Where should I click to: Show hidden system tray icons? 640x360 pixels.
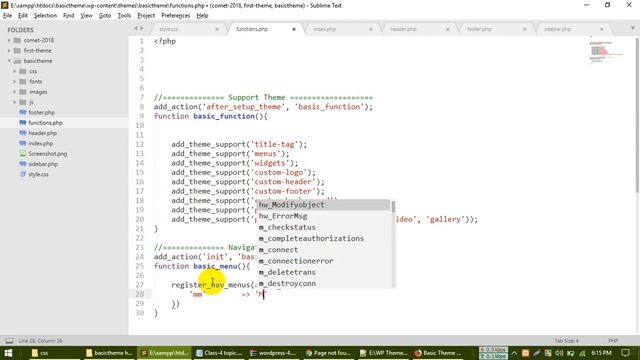coord(514,353)
